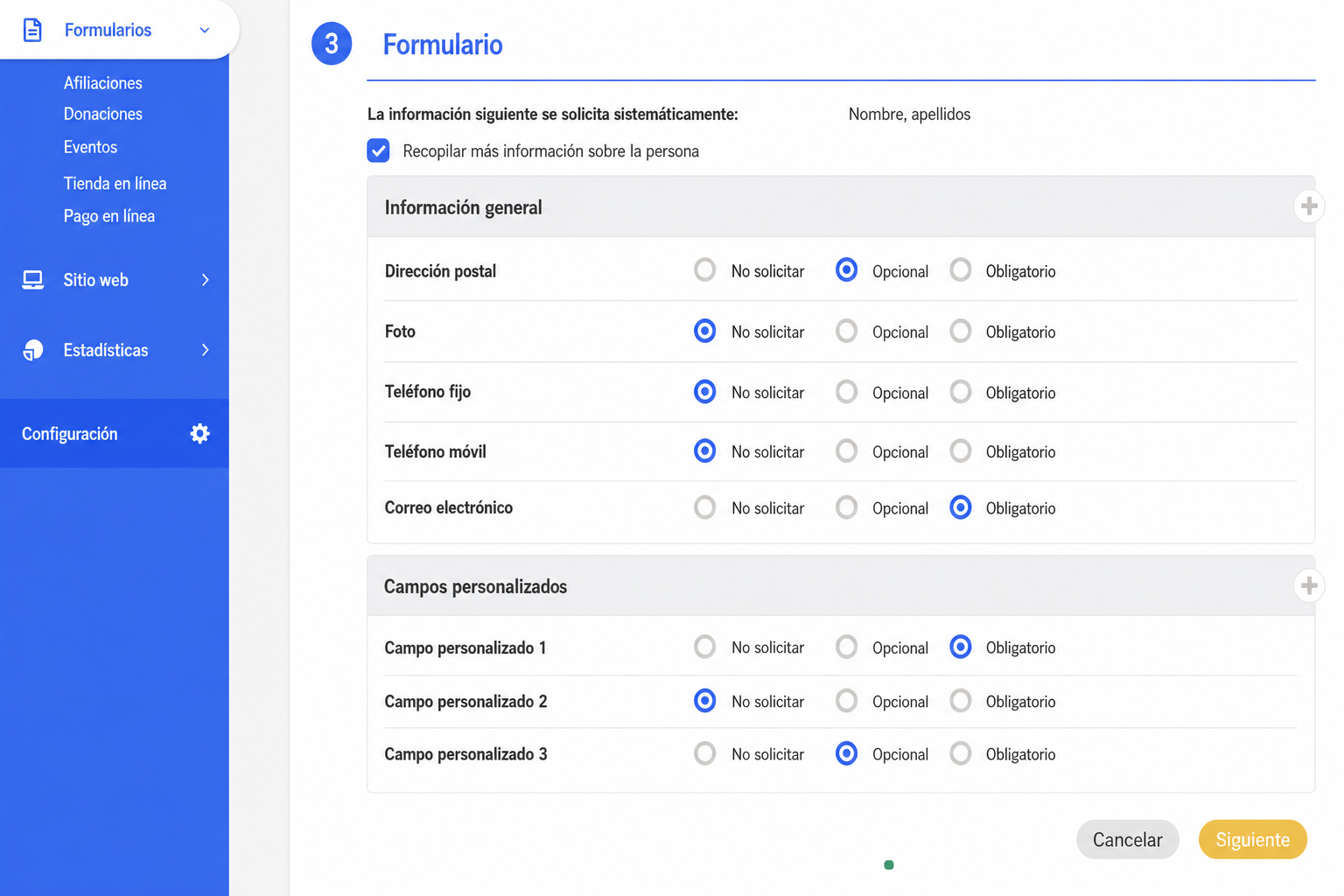Open Afiliaciones in the sidebar
Viewport: 1344px width, 896px height.
[102, 83]
